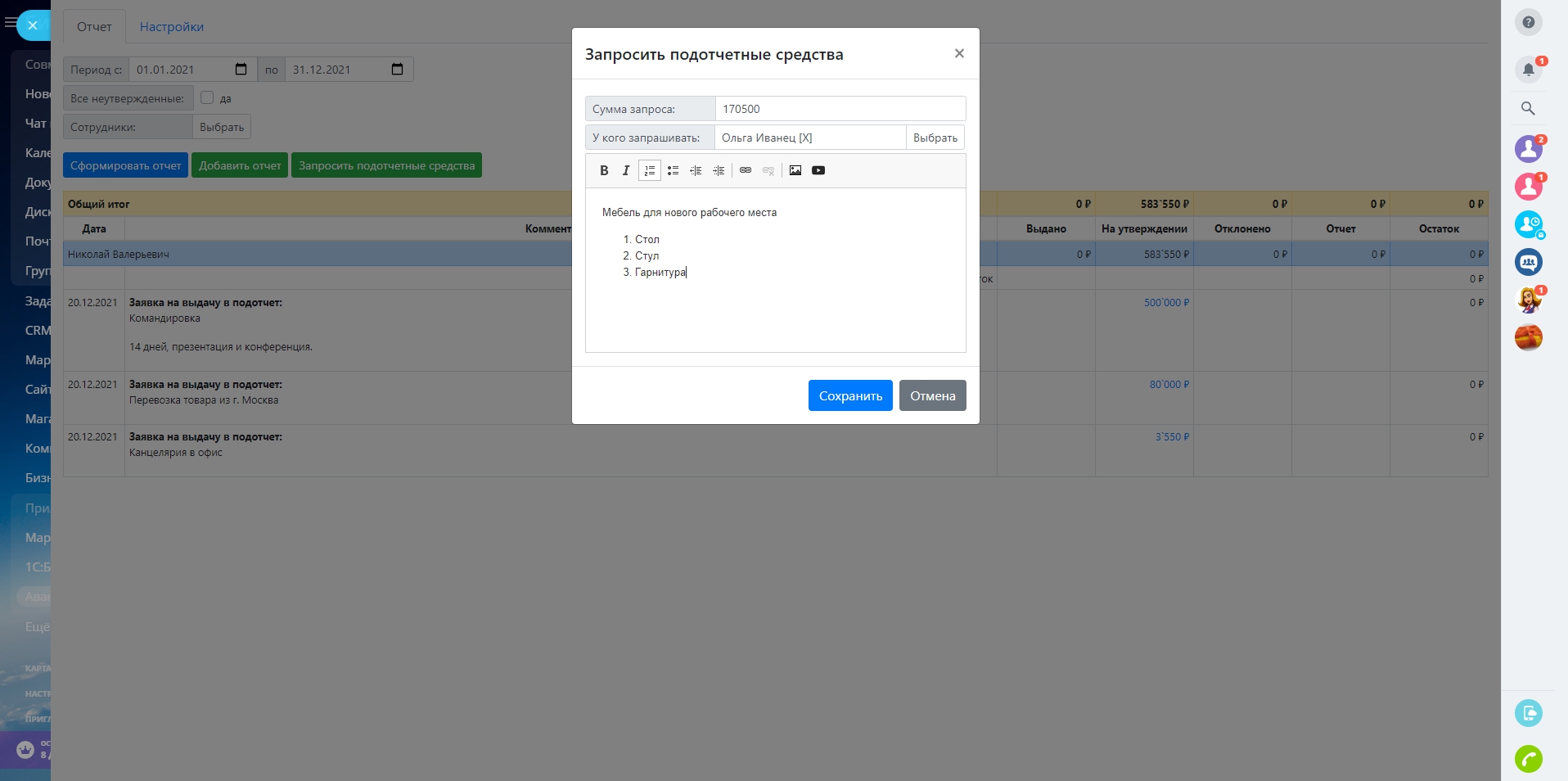Click Выбрать next to Сотрудники
Viewport: 1568px width, 781px height.
[222, 127]
